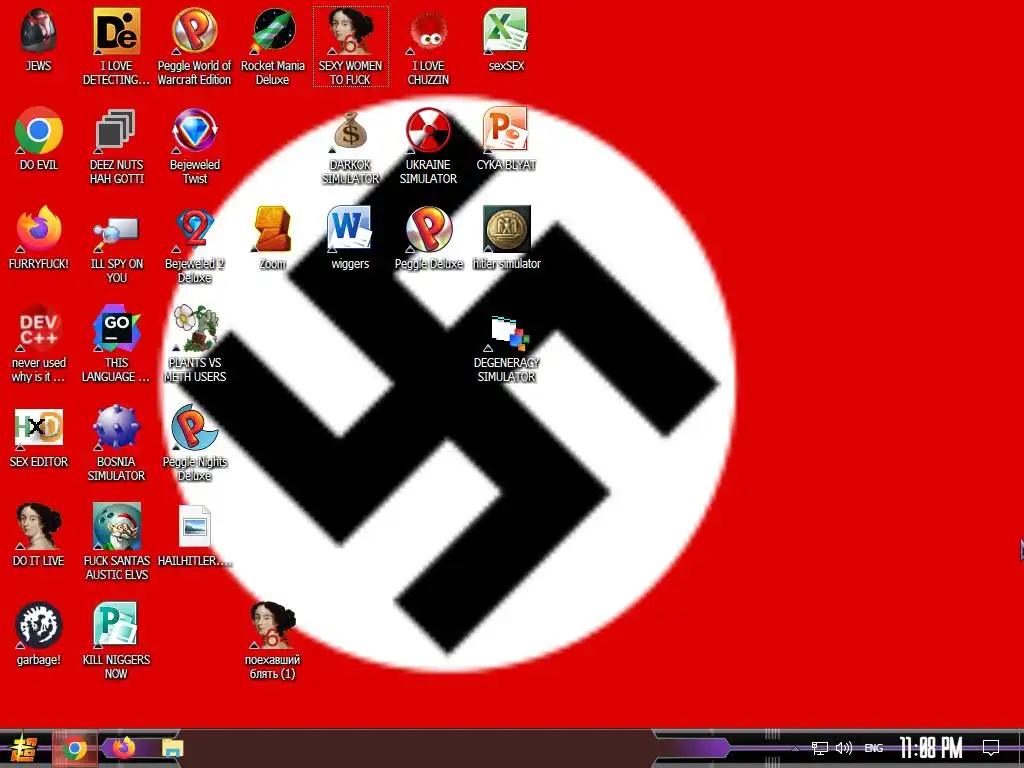Select the stacked gray windows icon
Screen dimensions: 1024x768
[x=116, y=131]
